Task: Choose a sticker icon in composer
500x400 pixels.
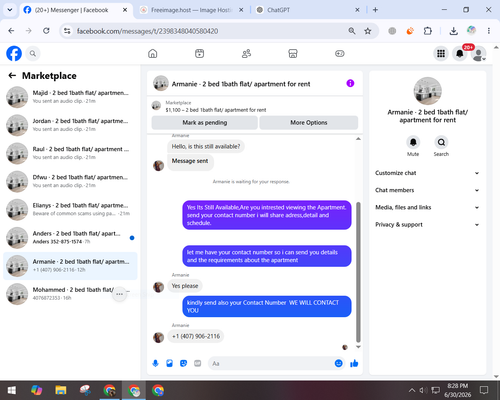Action: tap(183, 363)
